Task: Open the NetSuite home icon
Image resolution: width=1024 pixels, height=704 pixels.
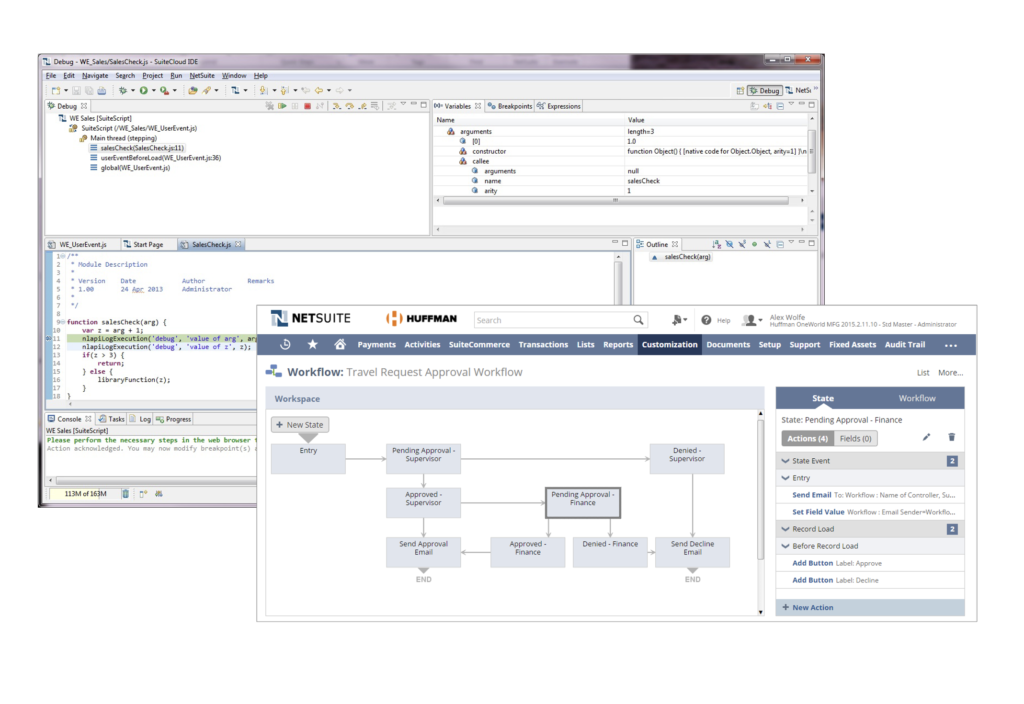Action: pyautogui.click(x=340, y=345)
